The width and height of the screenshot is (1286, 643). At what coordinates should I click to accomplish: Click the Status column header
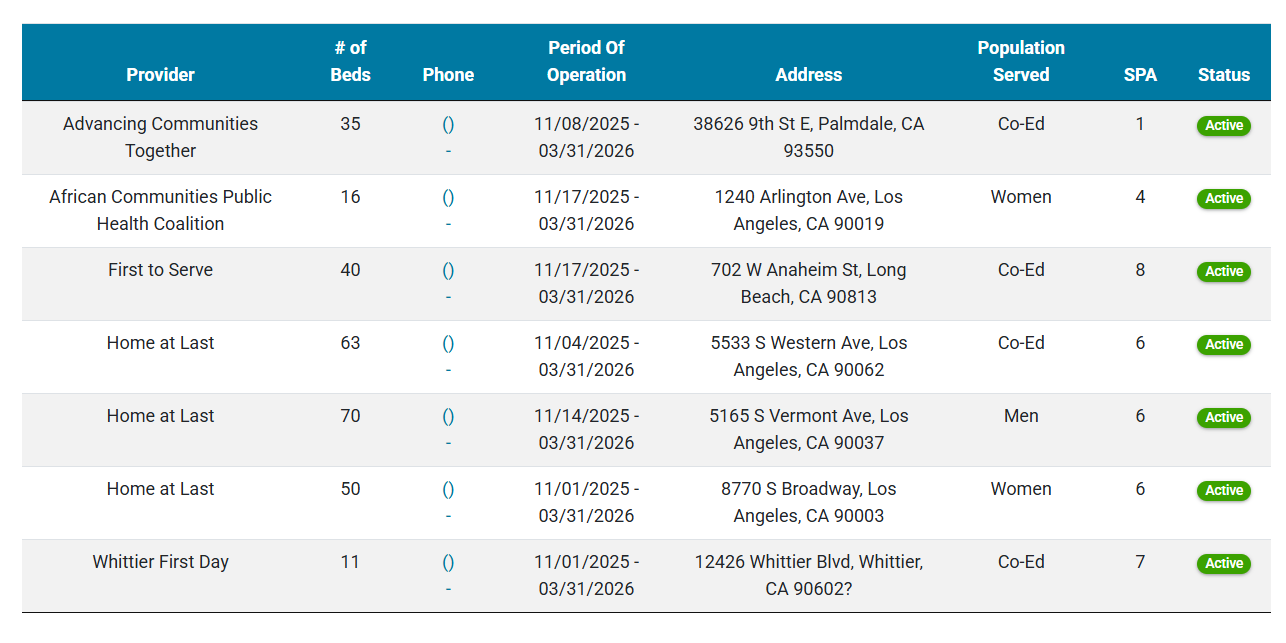(x=1223, y=75)
